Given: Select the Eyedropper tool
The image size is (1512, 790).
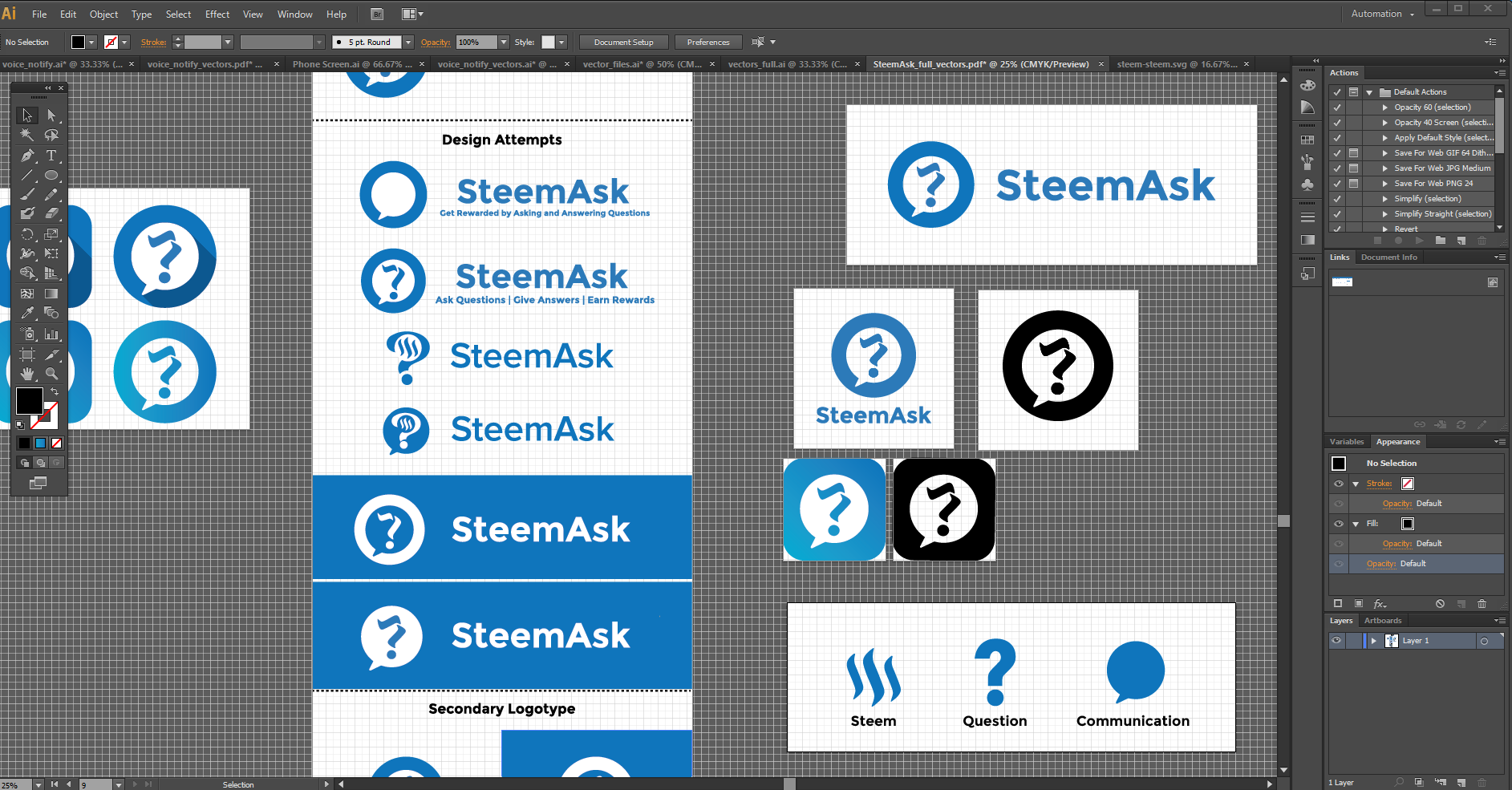Looking at the screenshot, I should (x=27, y=313).
